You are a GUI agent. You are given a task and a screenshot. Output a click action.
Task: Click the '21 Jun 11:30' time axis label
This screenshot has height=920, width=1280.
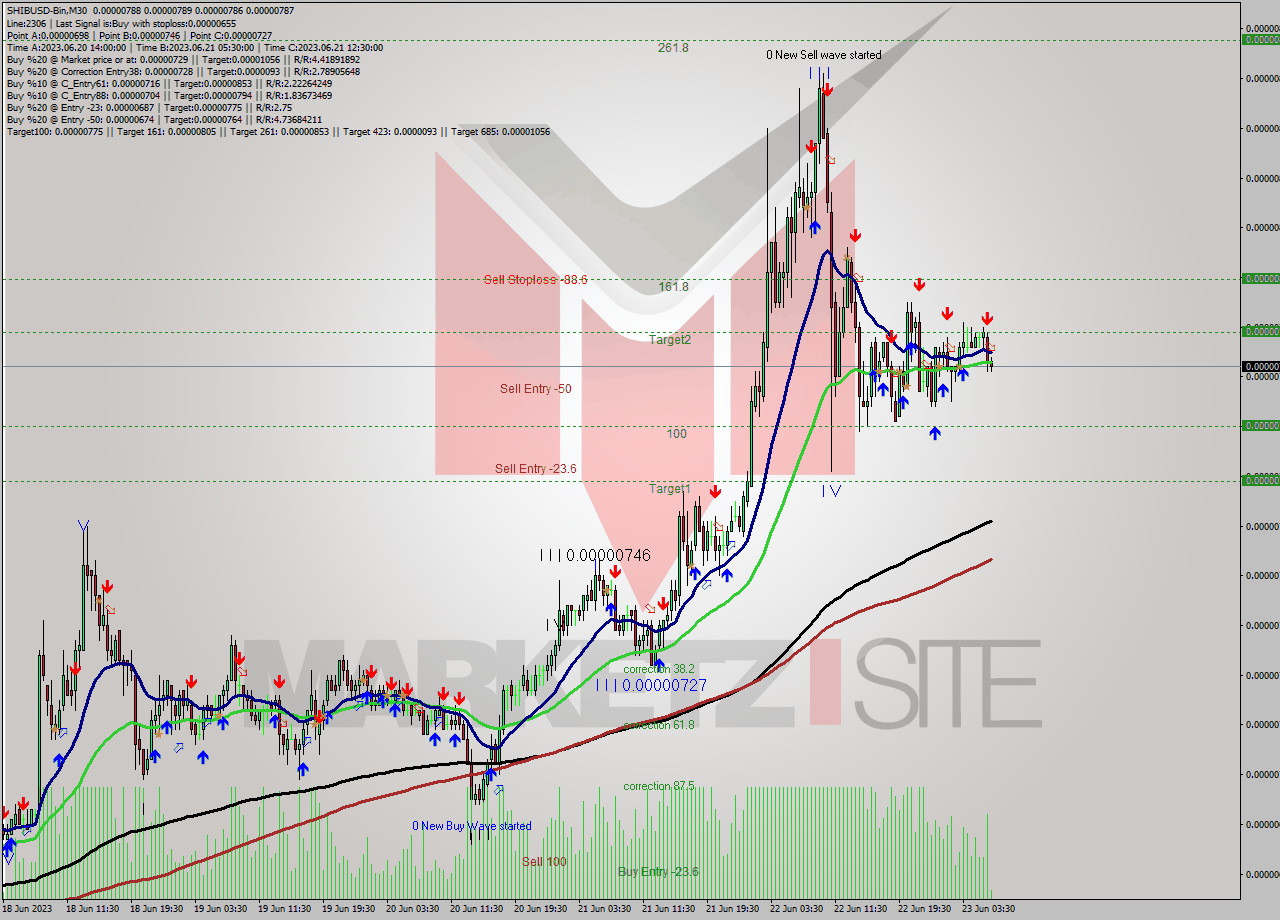click(x=669, y=909)
